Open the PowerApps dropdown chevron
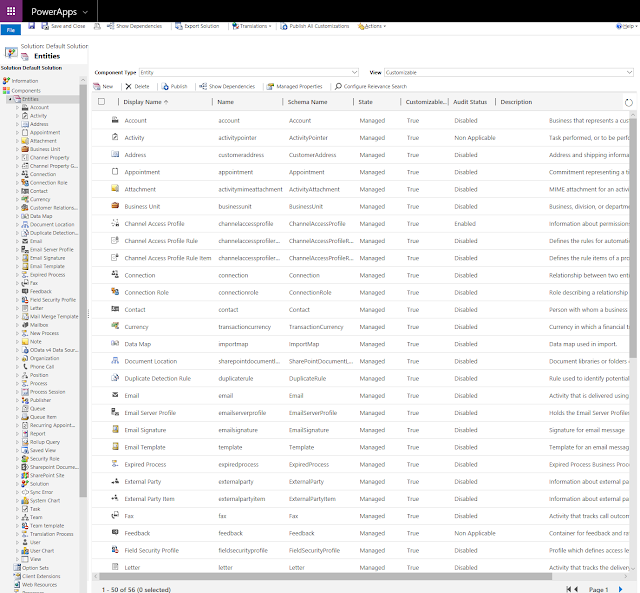Screen dimensions: 640x593 coord(85,12)
